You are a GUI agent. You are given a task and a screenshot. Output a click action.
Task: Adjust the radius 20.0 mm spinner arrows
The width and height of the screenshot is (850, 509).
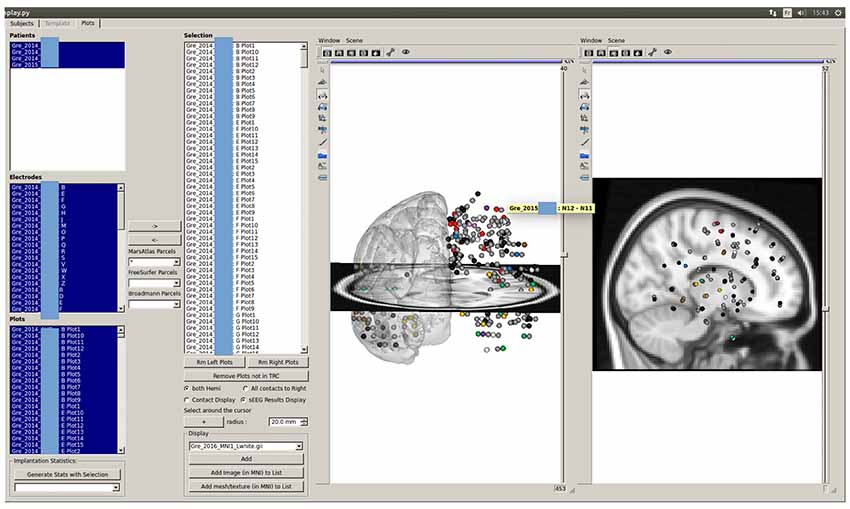(304, 422)
